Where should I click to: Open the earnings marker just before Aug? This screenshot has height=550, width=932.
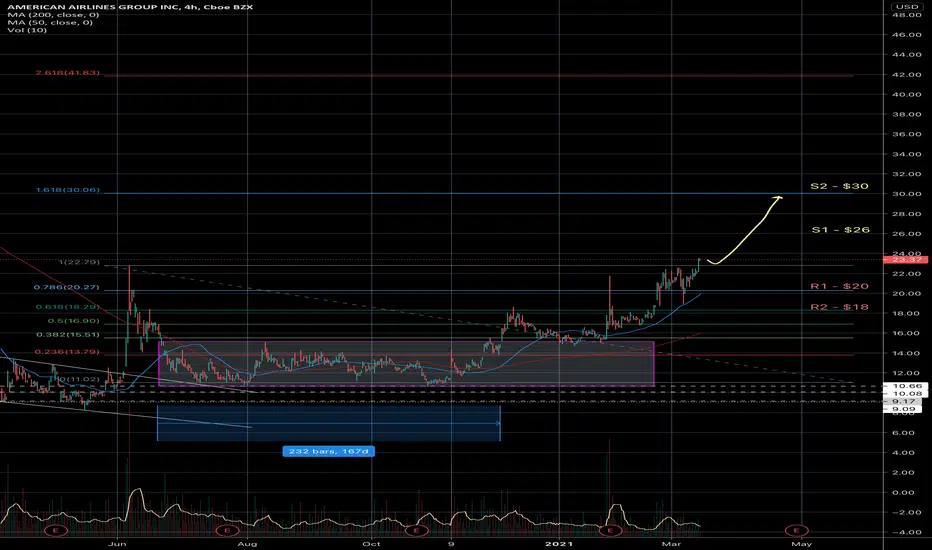226,529
